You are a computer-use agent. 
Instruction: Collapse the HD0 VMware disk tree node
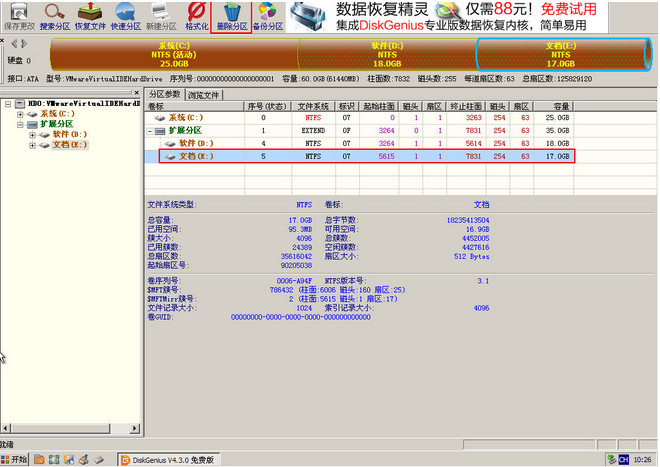8,104
